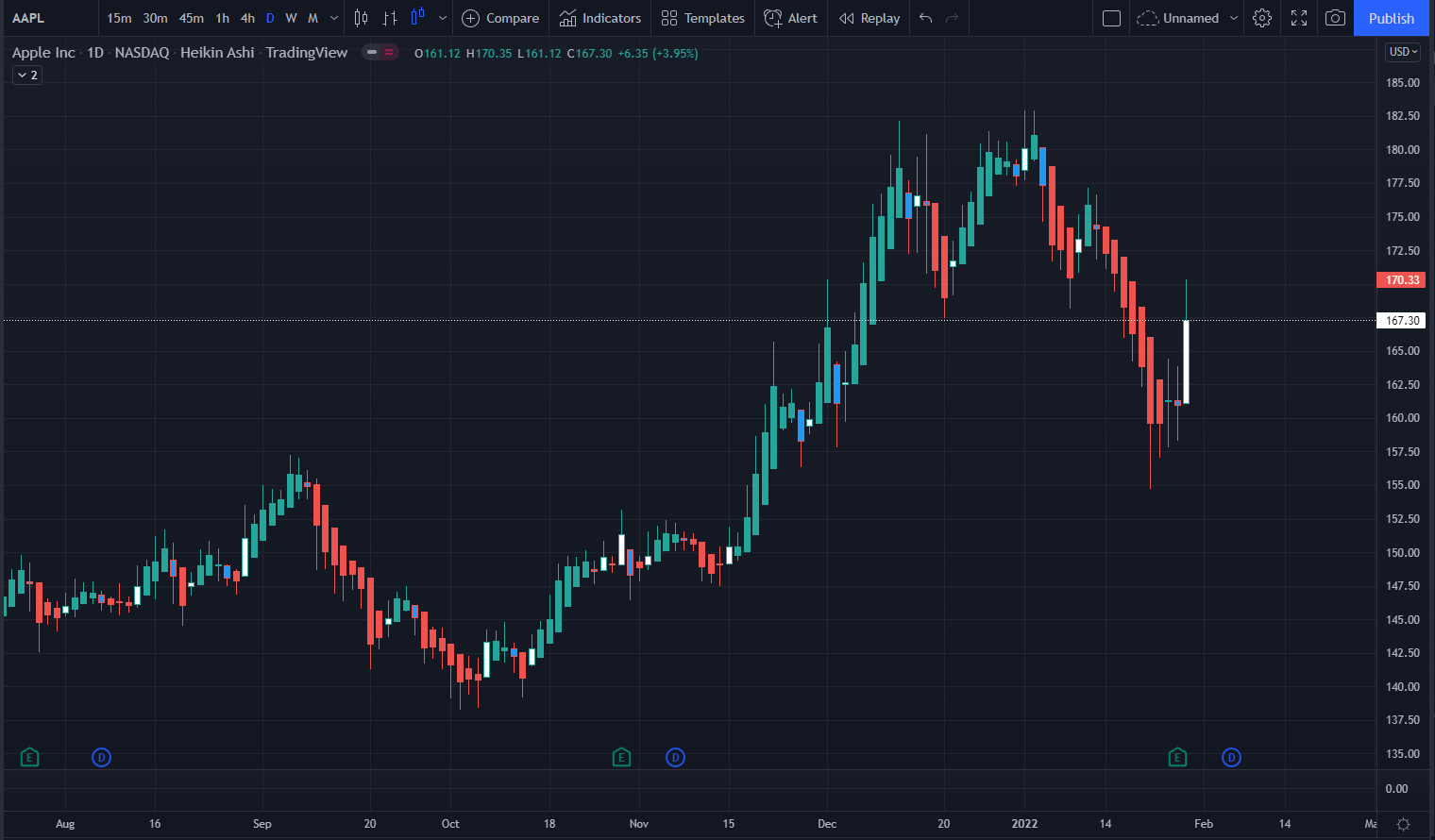
Task: Click the August earnings E marker
Action: click(29, 757)
